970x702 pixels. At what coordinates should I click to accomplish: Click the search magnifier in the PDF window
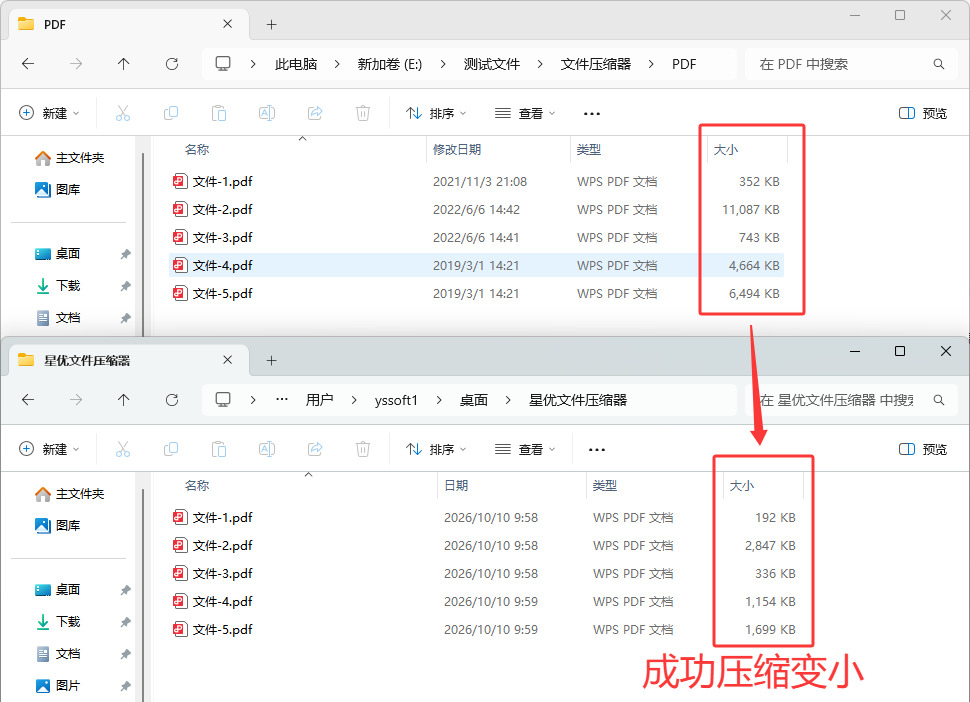coord(938,64)
